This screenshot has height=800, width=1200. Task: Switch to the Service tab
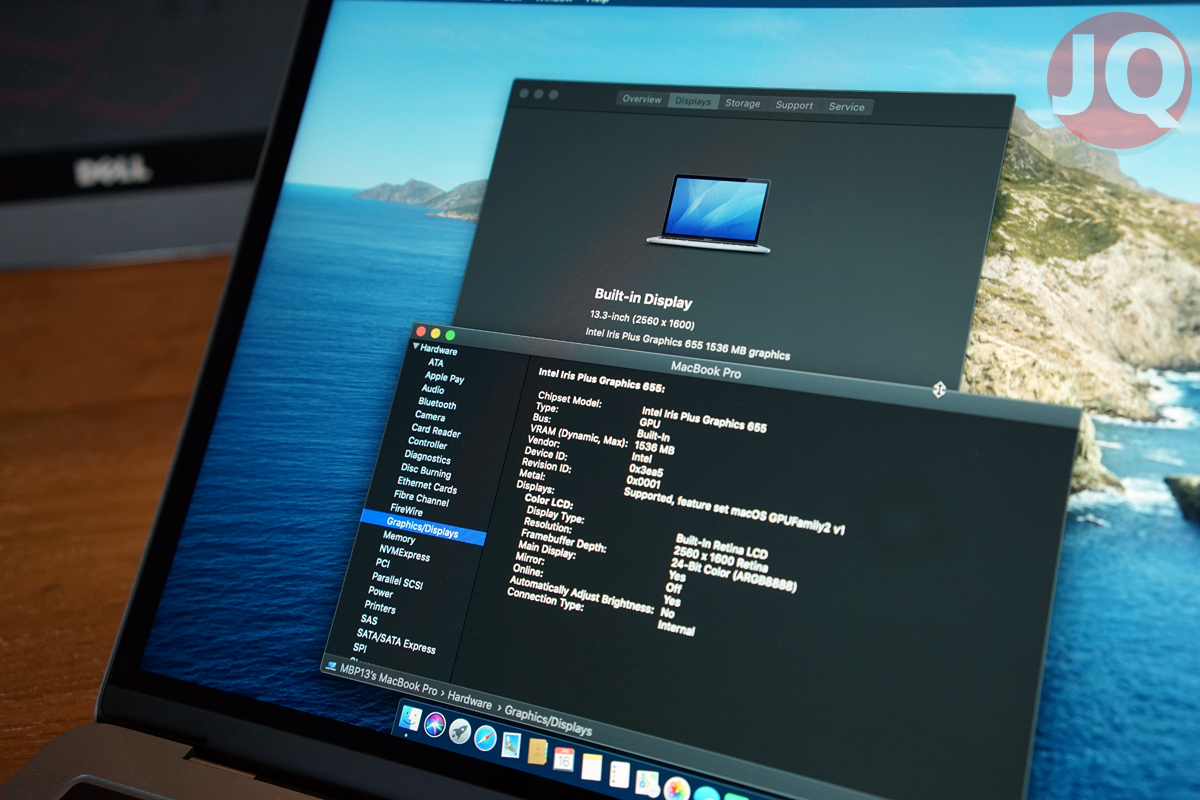click(x=846, y=106)
